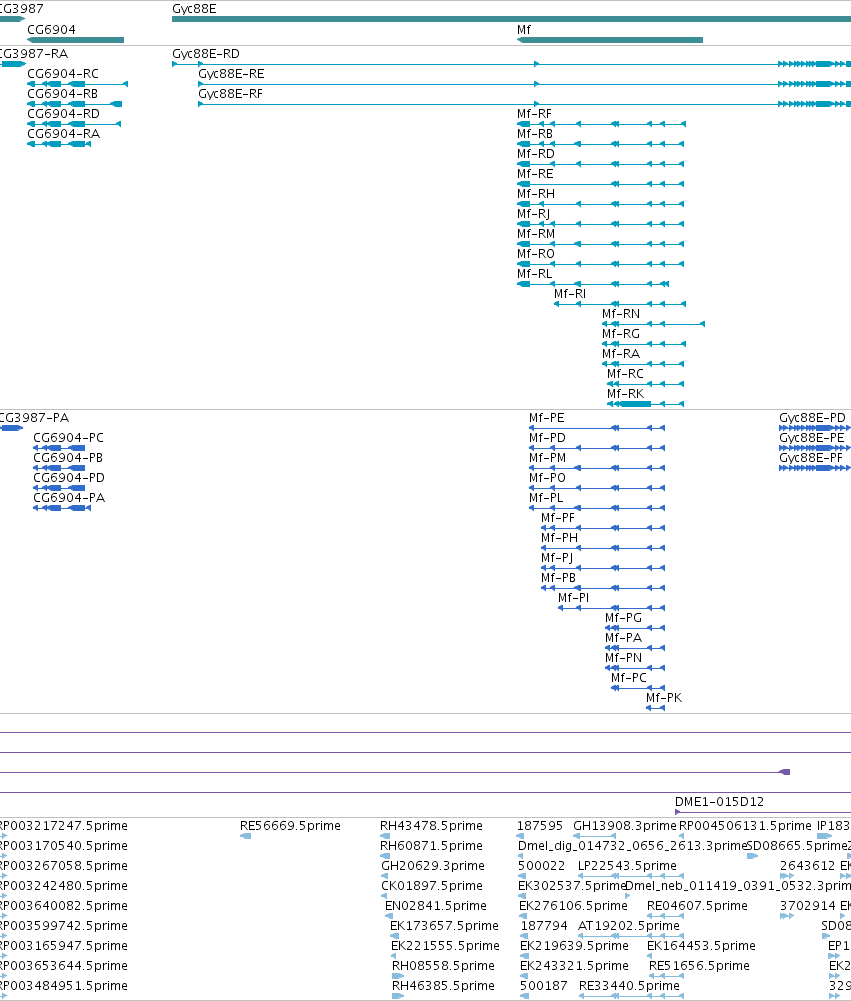
Task: Click the Gyc88E-PD CDS label
Action: tap(812, 418)
